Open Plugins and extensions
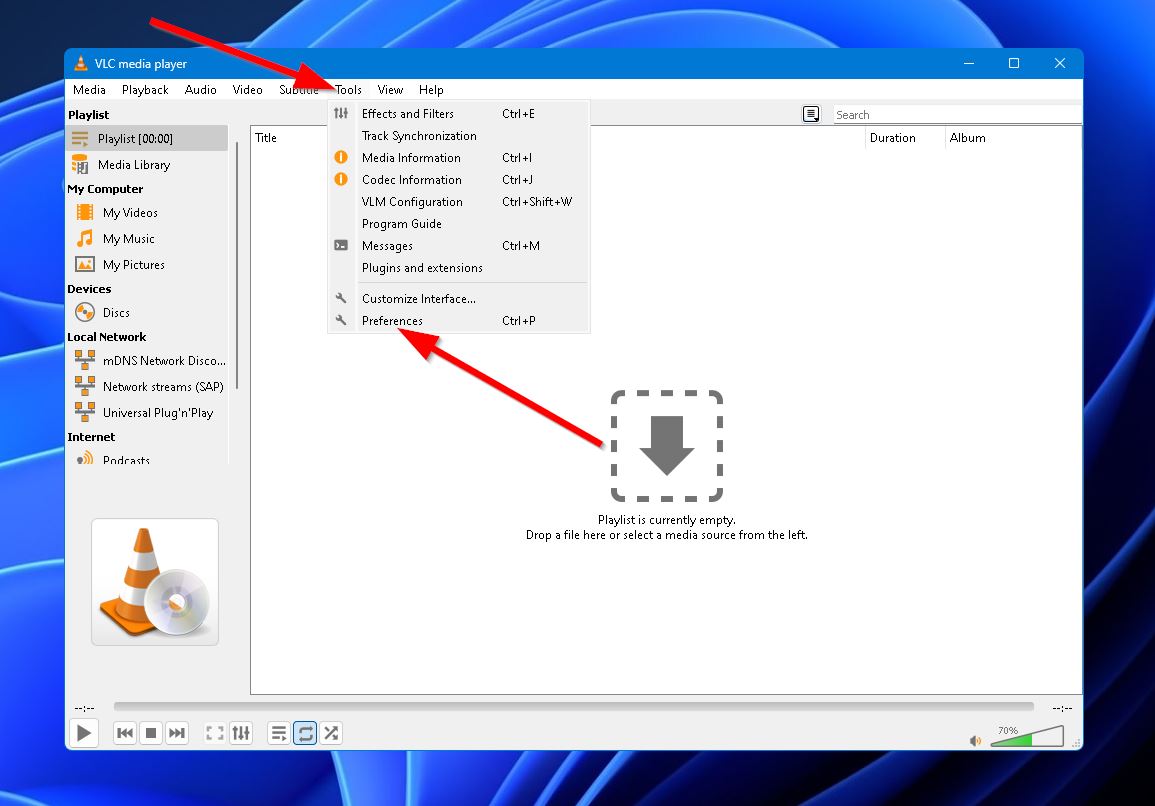 459,268
